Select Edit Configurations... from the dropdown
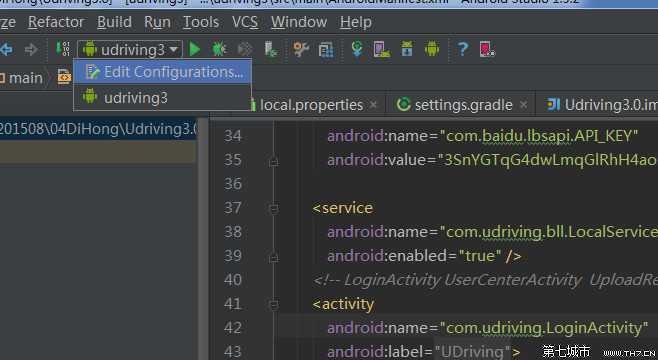 pos(163,72)
